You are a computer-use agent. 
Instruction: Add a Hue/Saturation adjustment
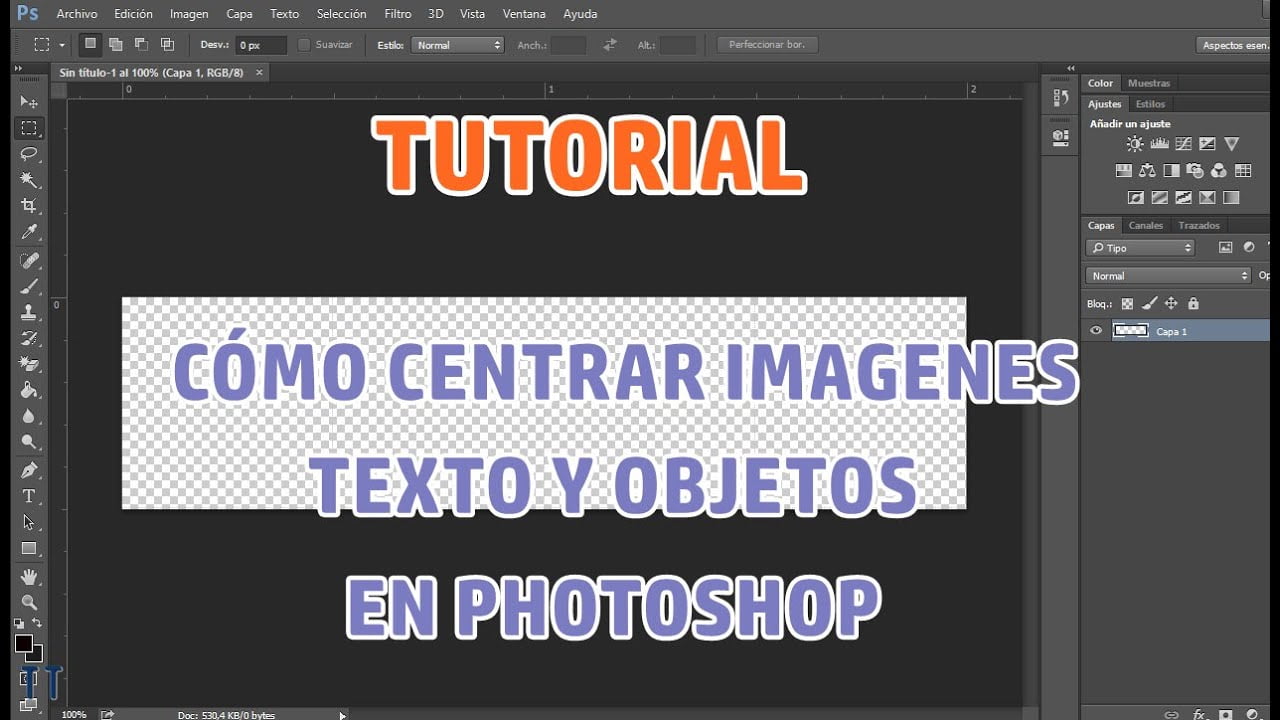(x=1124, y=171)
